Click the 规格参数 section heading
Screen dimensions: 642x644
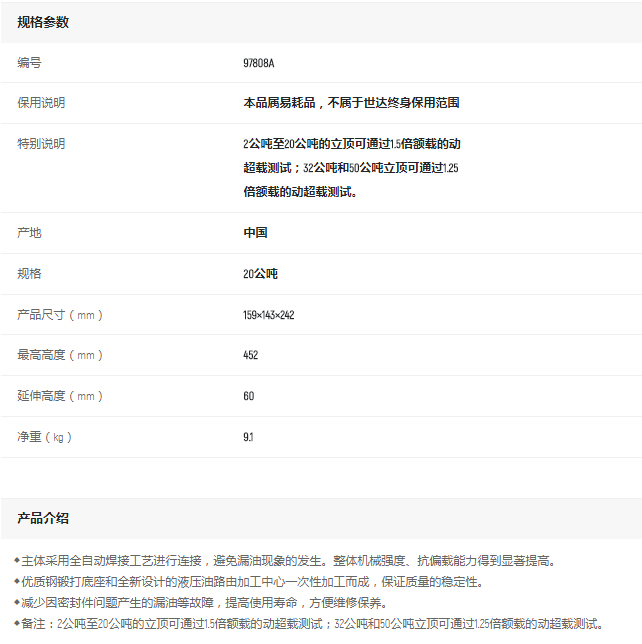click(43, 22)
